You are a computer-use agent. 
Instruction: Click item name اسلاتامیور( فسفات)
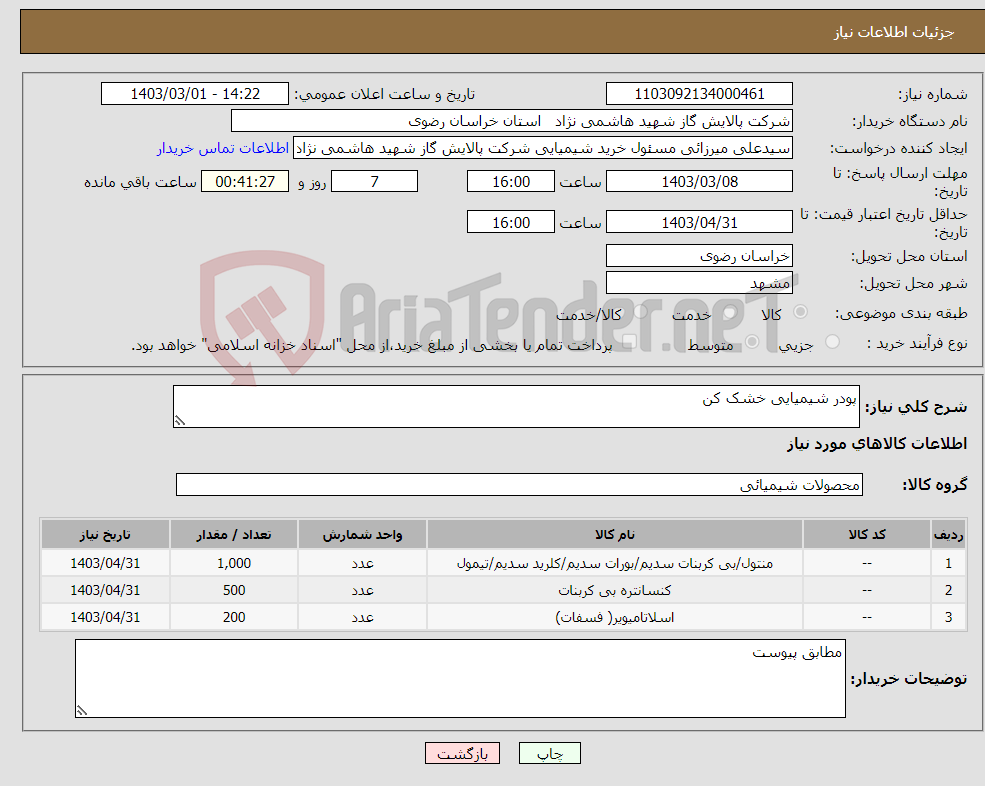pyautogui.click(x=615, y=617)
